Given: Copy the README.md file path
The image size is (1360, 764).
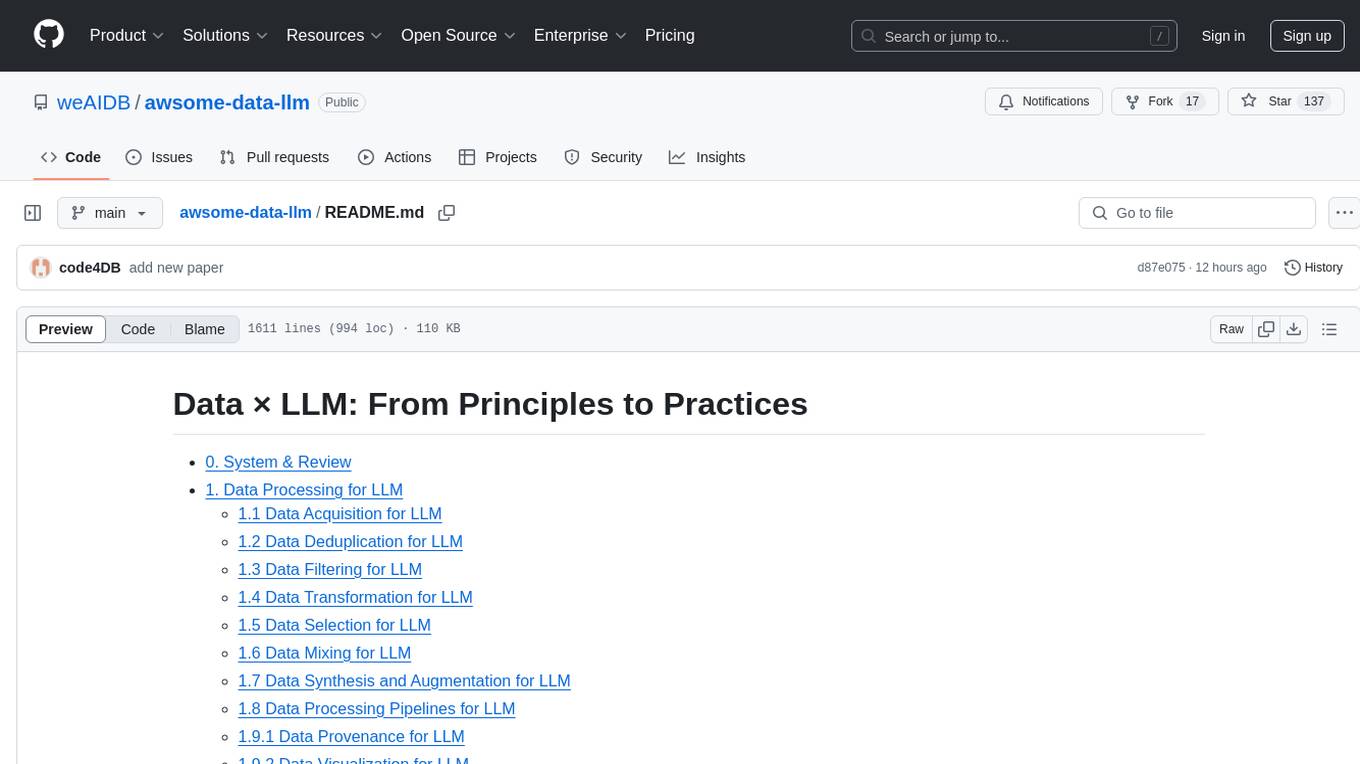Looking at the screenshot, I should pyautogui.click(x=447, y=213).
